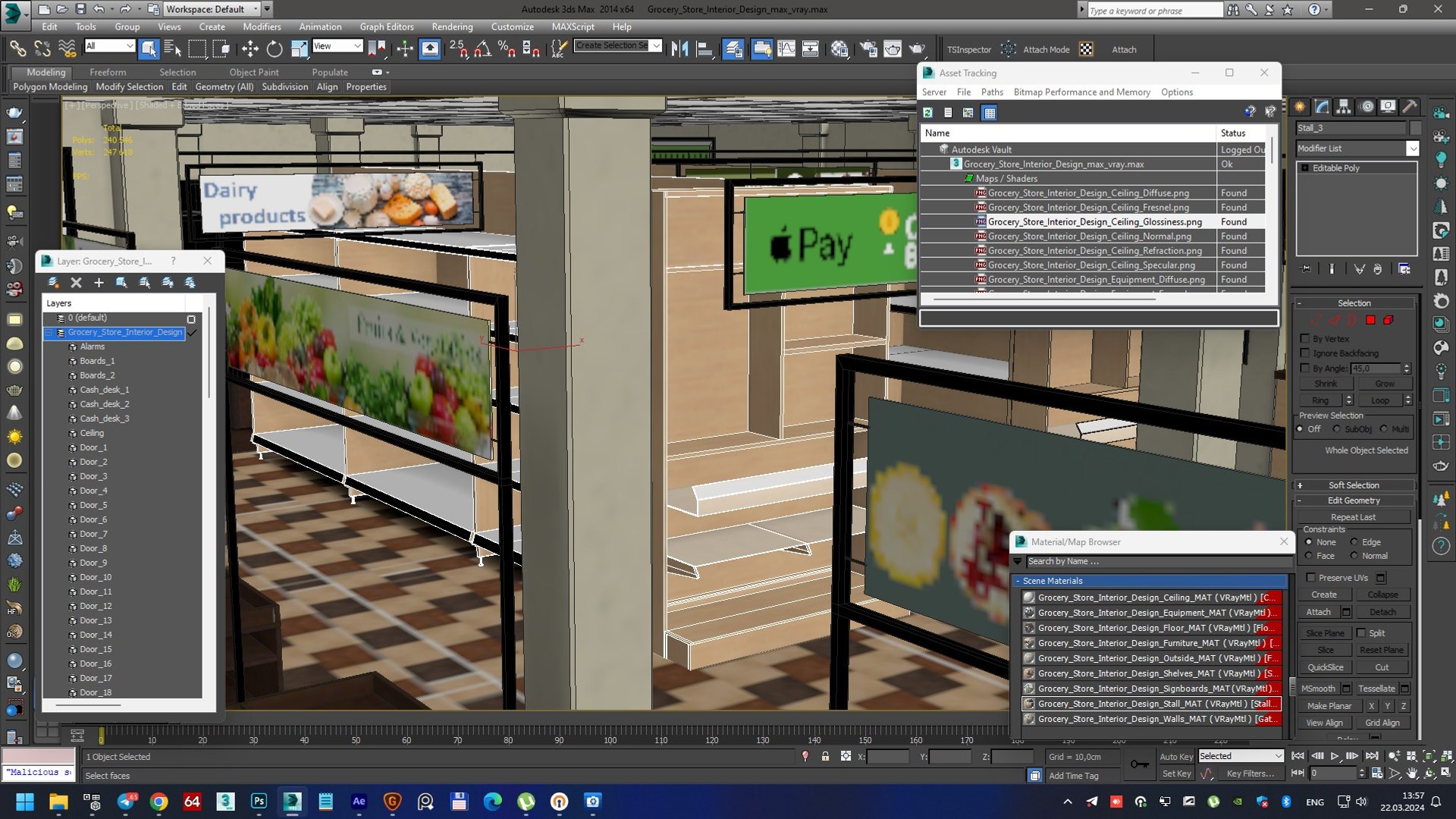Viewport: 1456px width, 819px height.
Task: Click Go to Start playback button
Action: tap(1298, 756)
